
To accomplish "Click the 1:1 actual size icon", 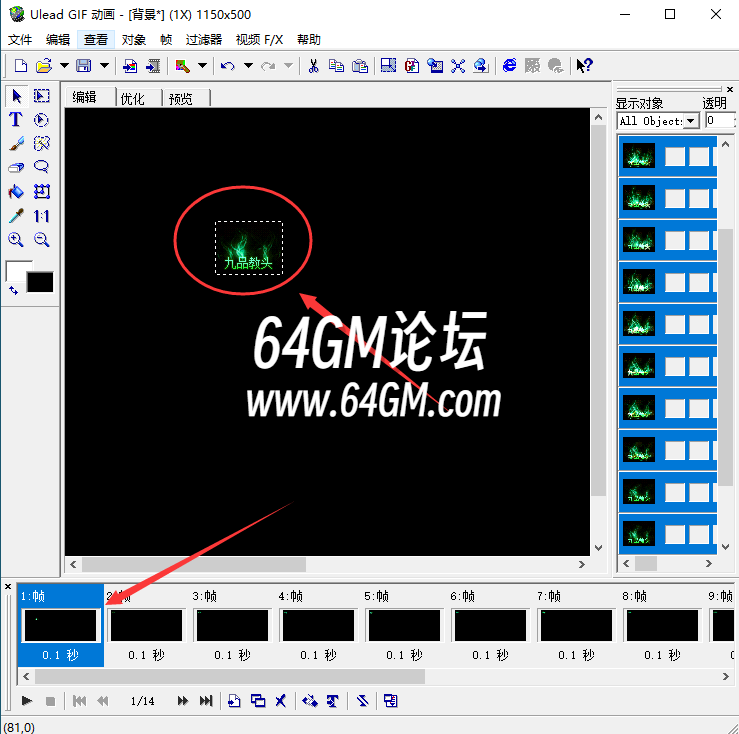I will tap(41, 216).
